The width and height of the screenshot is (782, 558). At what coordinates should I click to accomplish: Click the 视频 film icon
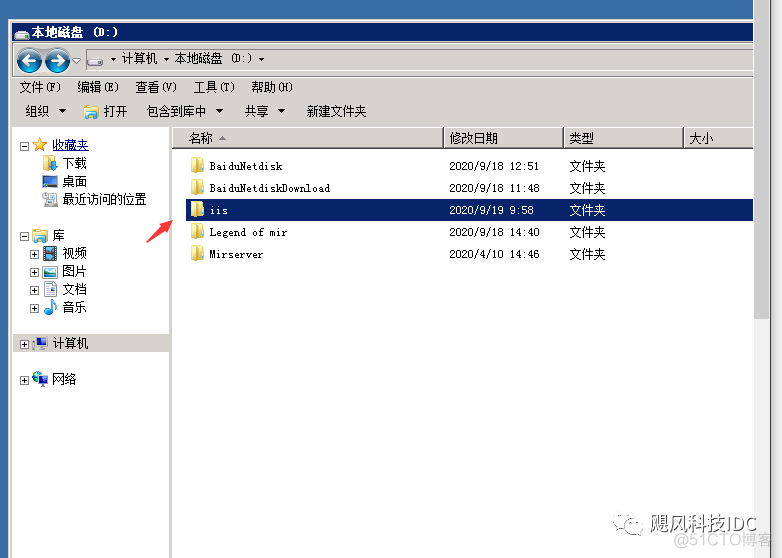point(50,253)
